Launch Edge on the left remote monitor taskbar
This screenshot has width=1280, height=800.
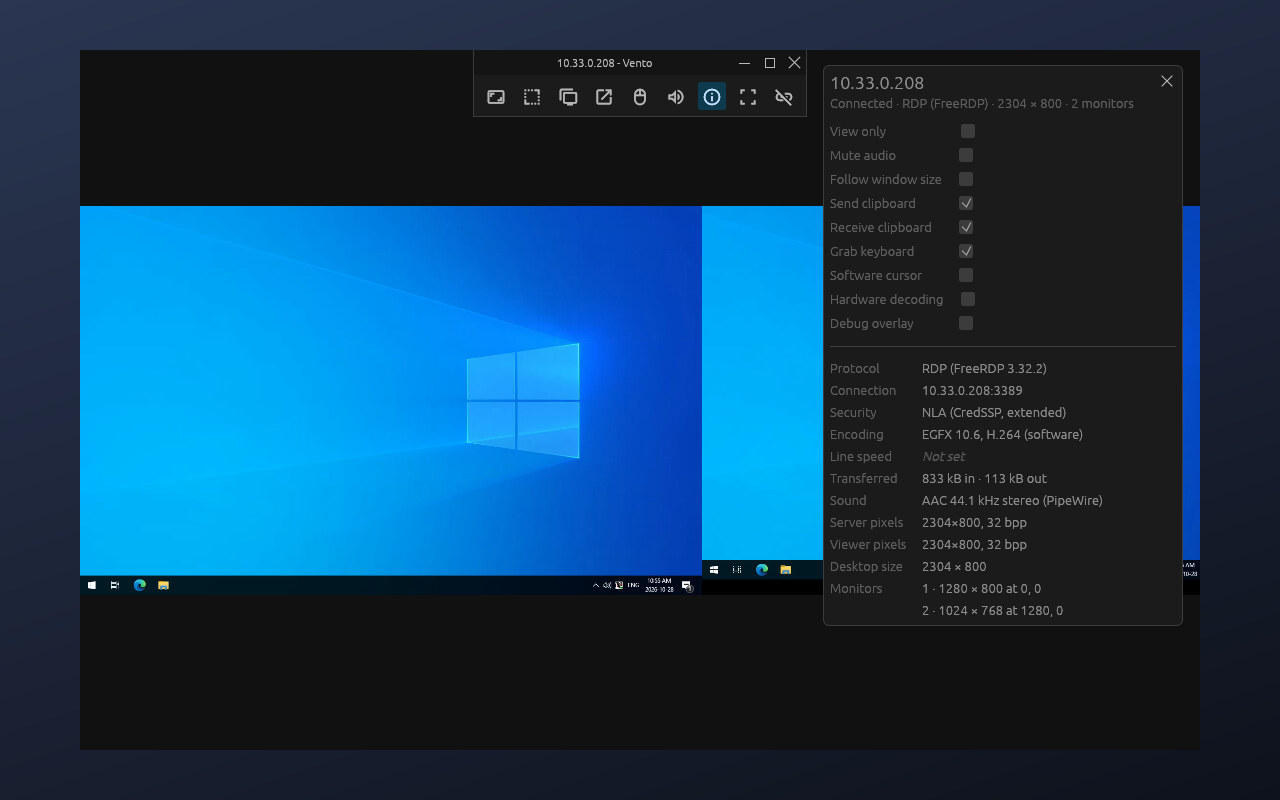coord(139,585)
